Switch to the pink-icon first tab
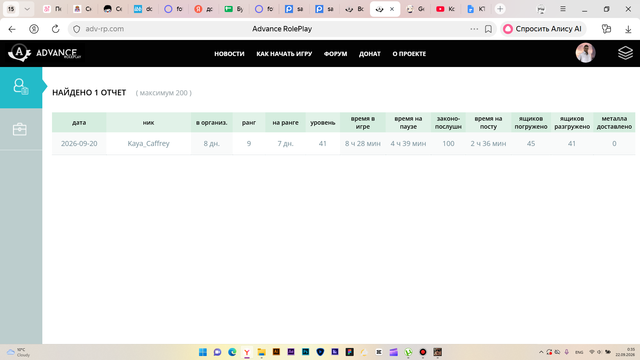 pyautogui.click(x=53, y=9)
